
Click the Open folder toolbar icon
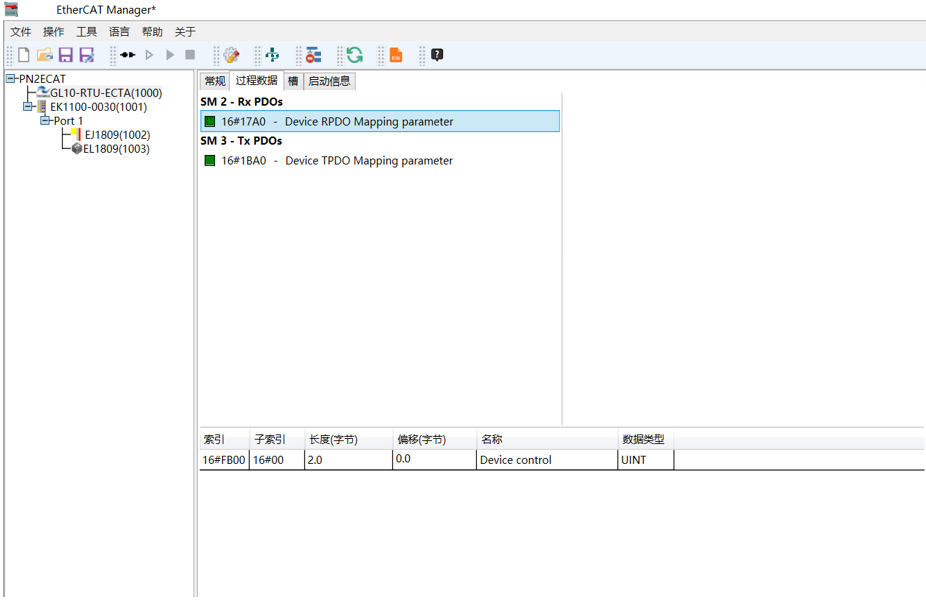click(x=45, y=55)
